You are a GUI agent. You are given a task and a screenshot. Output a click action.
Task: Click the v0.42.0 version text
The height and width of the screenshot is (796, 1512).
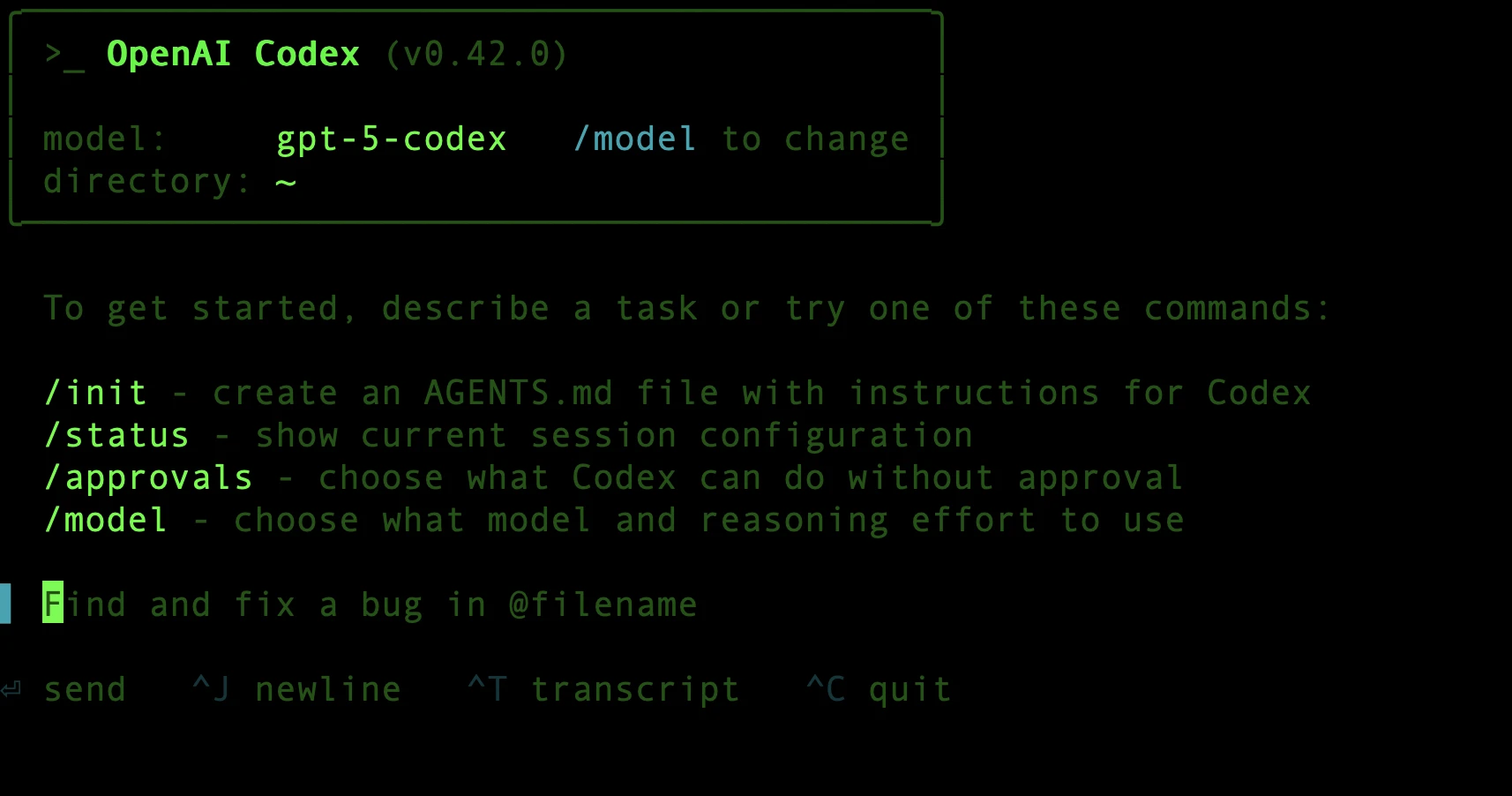pos(476,55)
